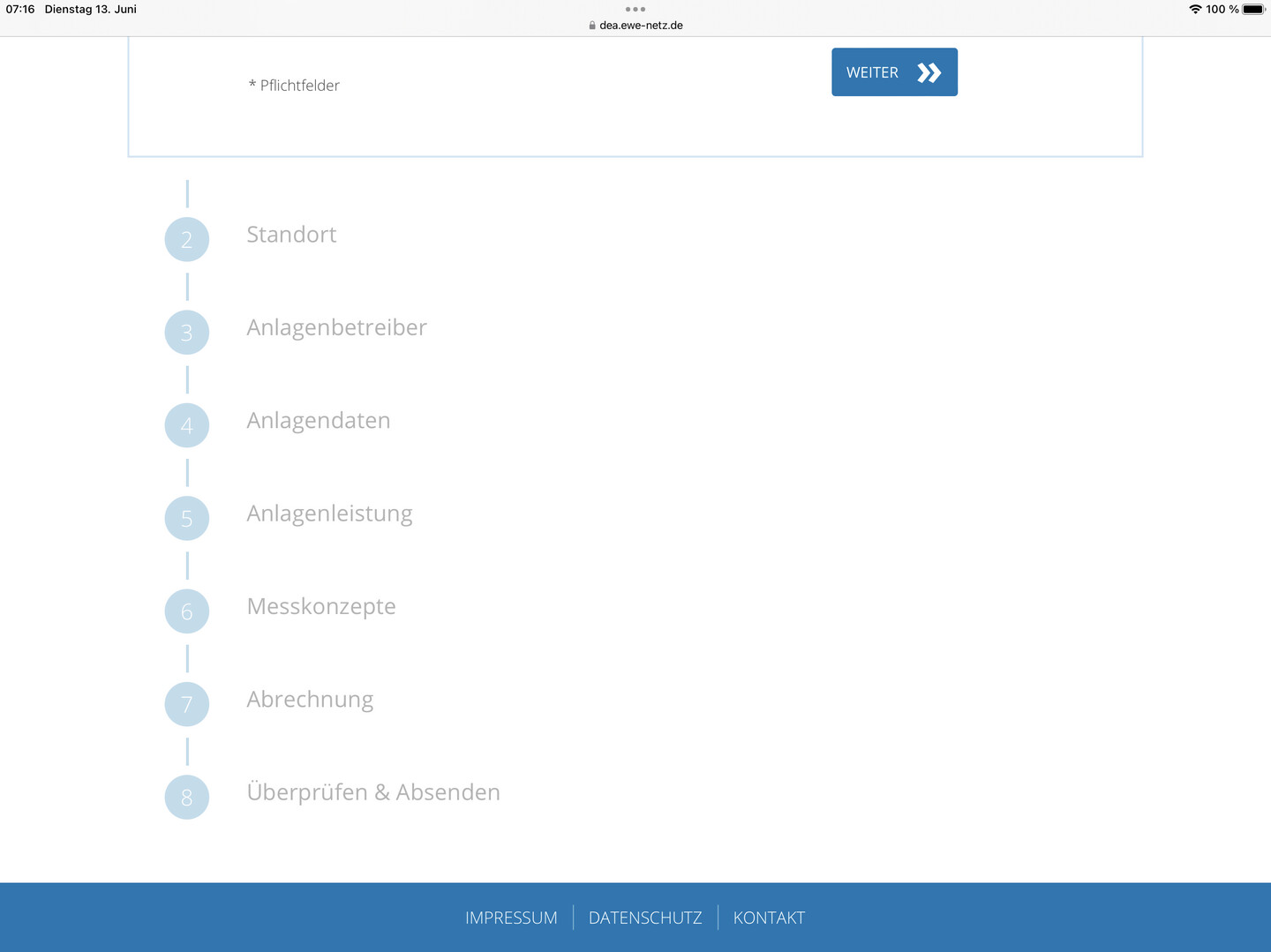Select the step 4 number circle
Image resolution: width=1271 pixels, height=952 pixels.
187,425
